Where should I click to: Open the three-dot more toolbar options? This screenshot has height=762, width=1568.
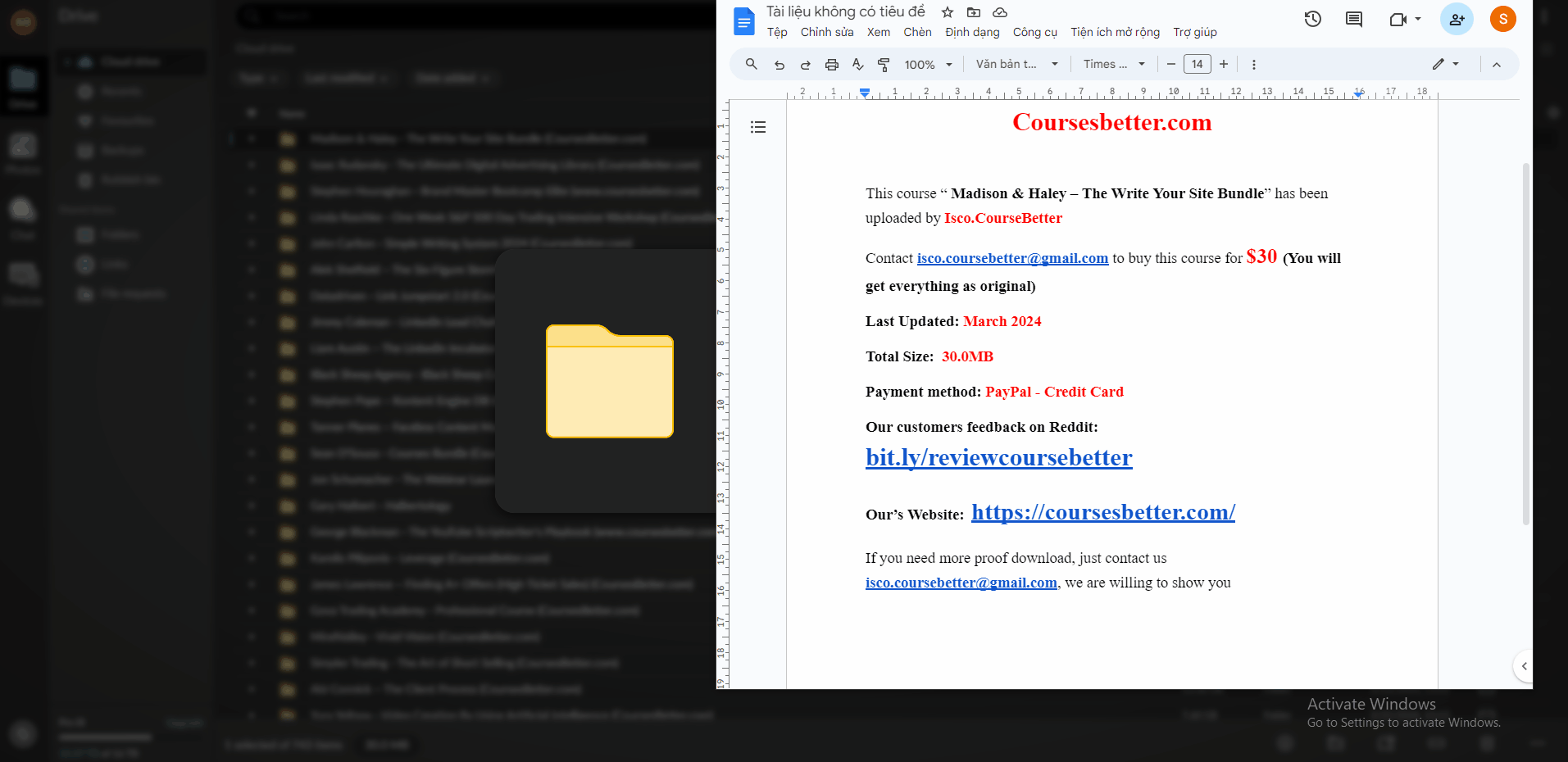point(1253,65)
